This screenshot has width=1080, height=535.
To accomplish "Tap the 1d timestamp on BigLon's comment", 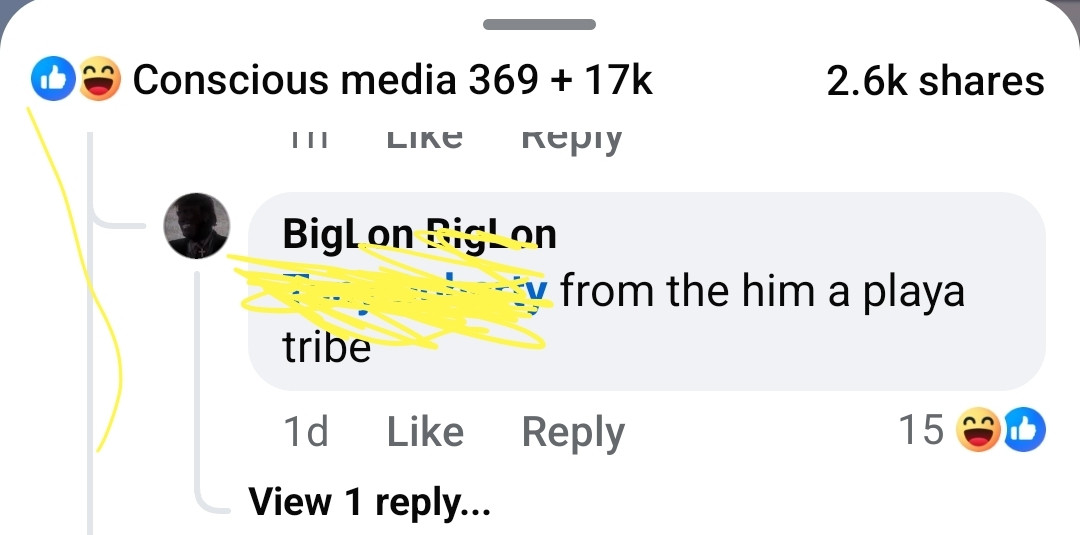I will (x=306, y=432).
